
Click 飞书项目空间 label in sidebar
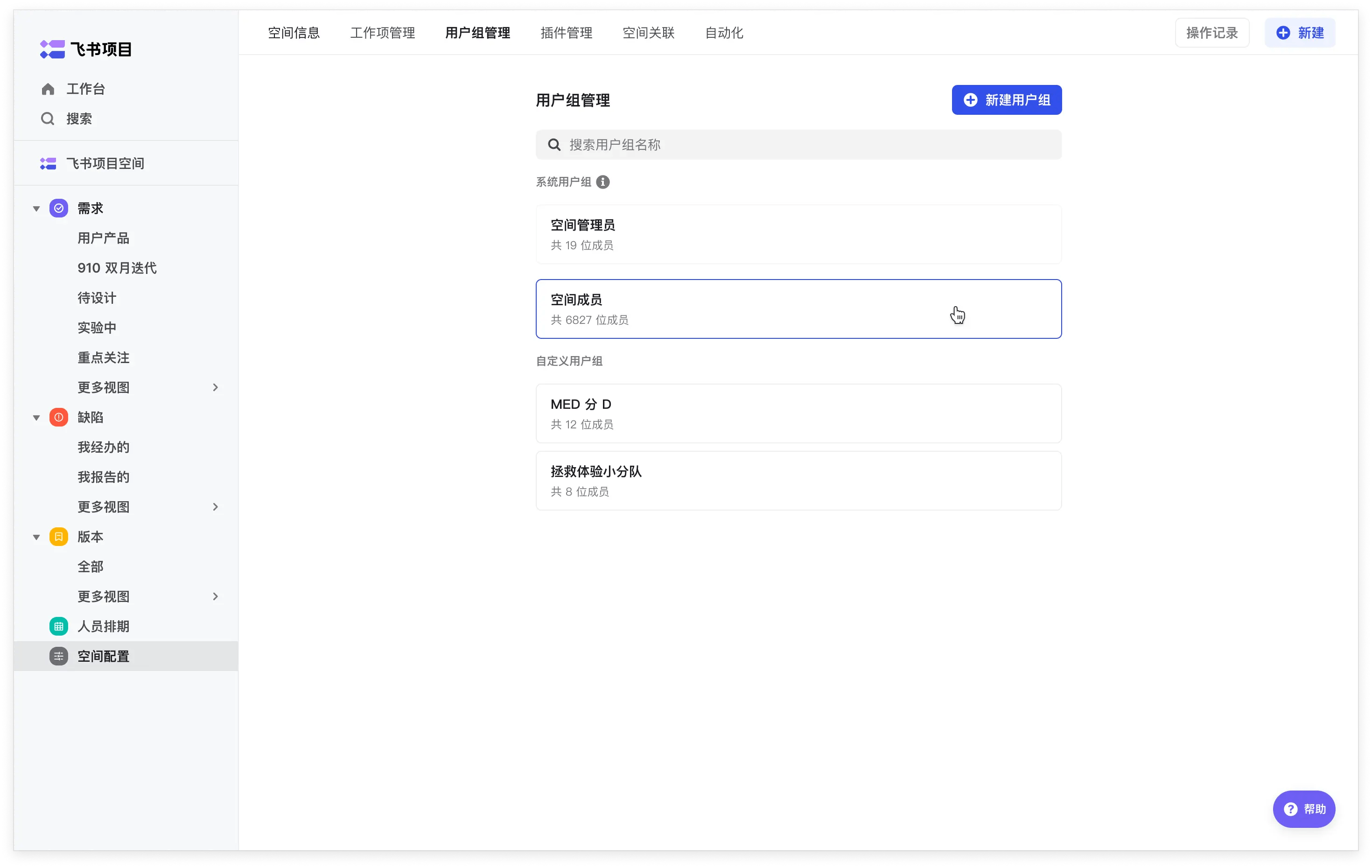[x=105, y=164]
